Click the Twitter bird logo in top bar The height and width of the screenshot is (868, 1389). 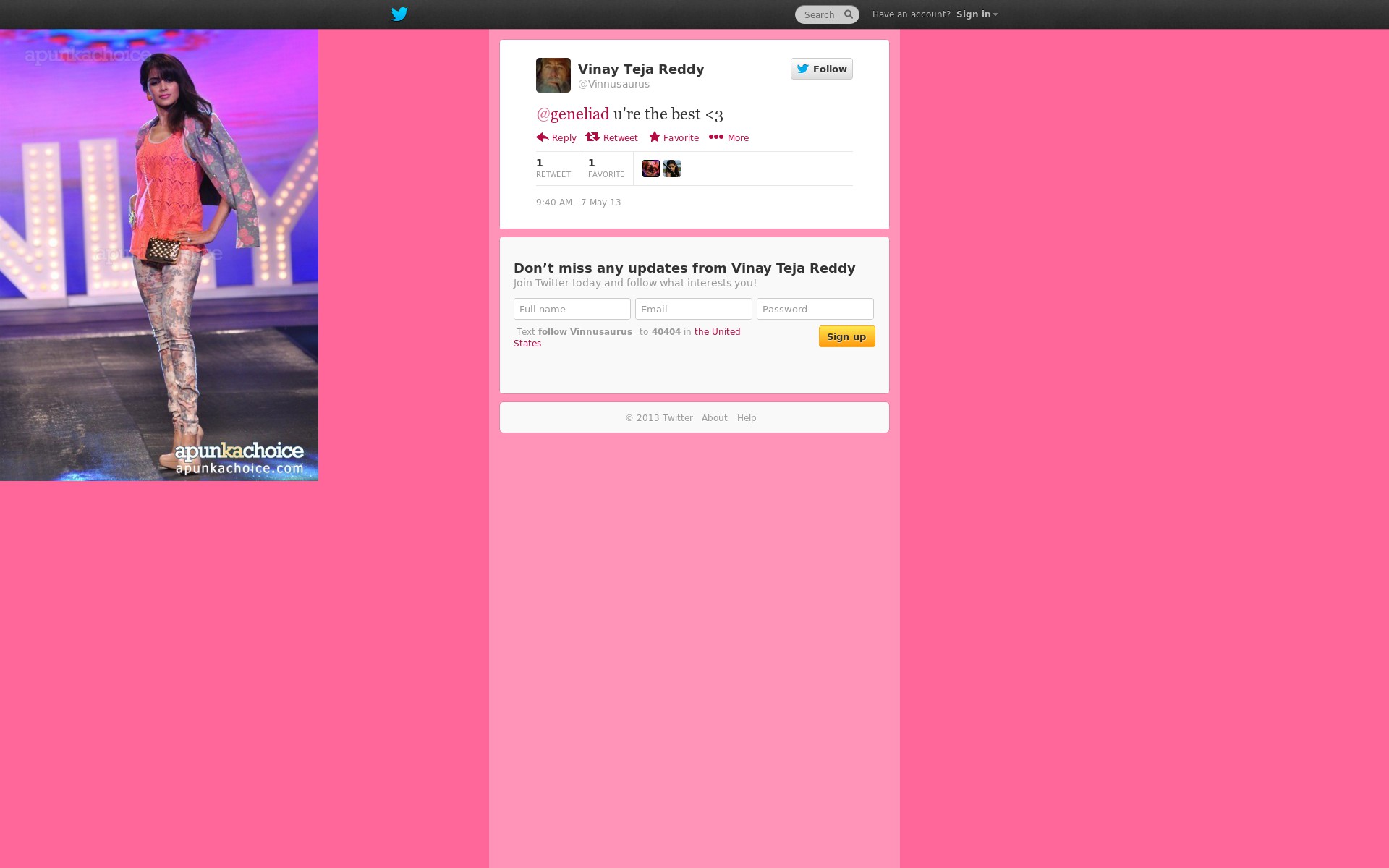pos(399,14)
